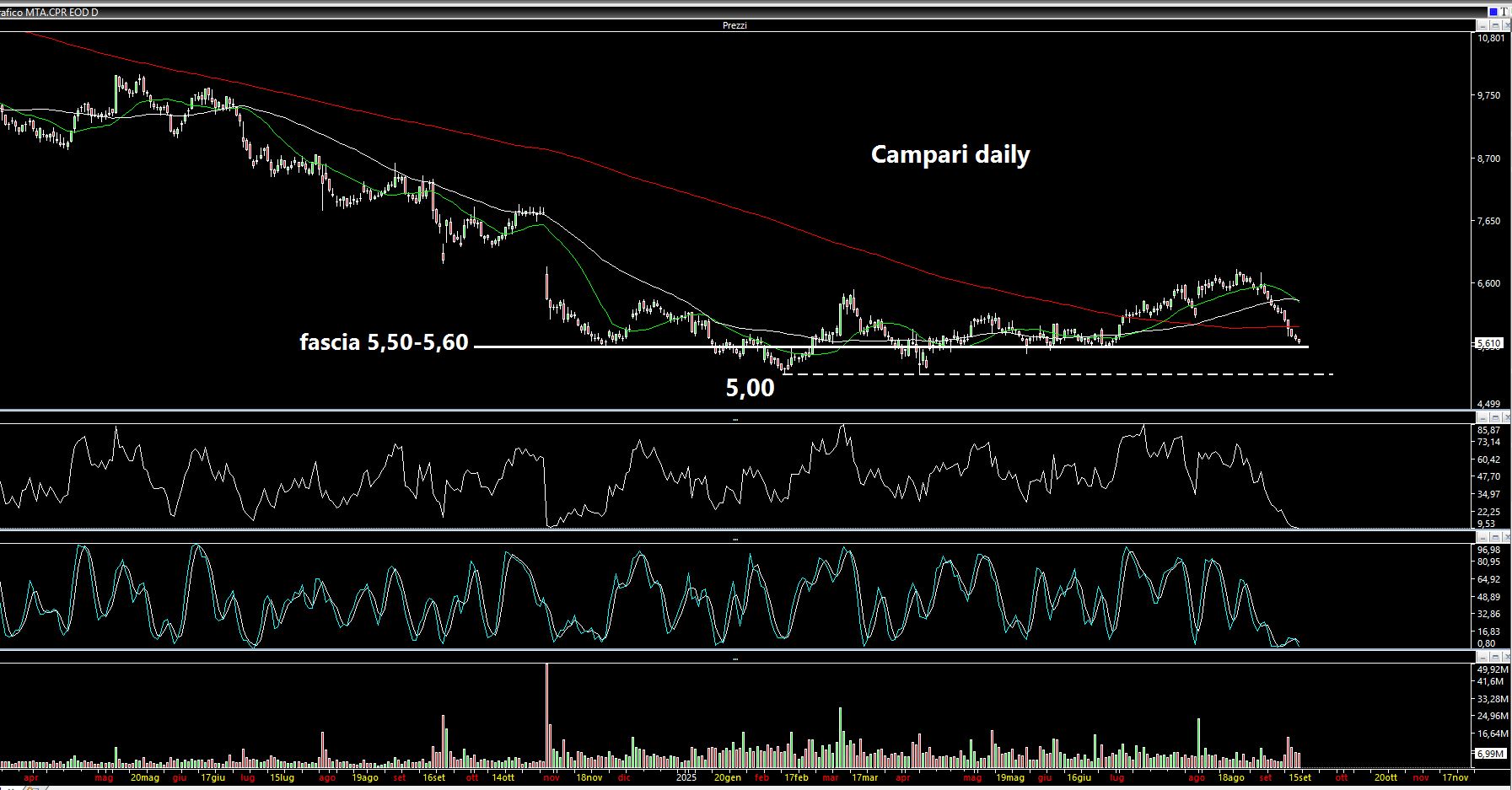Screen dimensions: 1512x790
Task: Click the 16set date on the time axis
Action: [x=434, y=778]
